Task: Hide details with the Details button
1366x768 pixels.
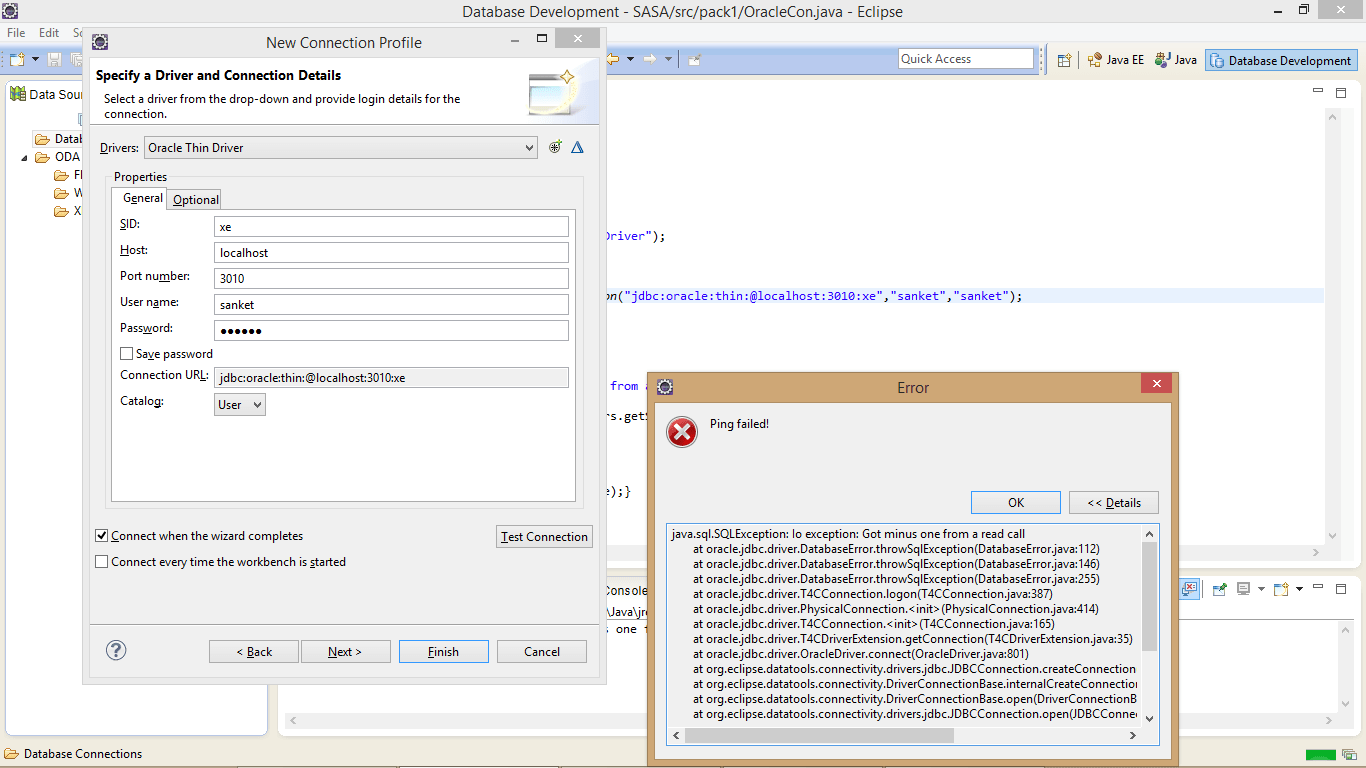Action: pos(1113,502)
